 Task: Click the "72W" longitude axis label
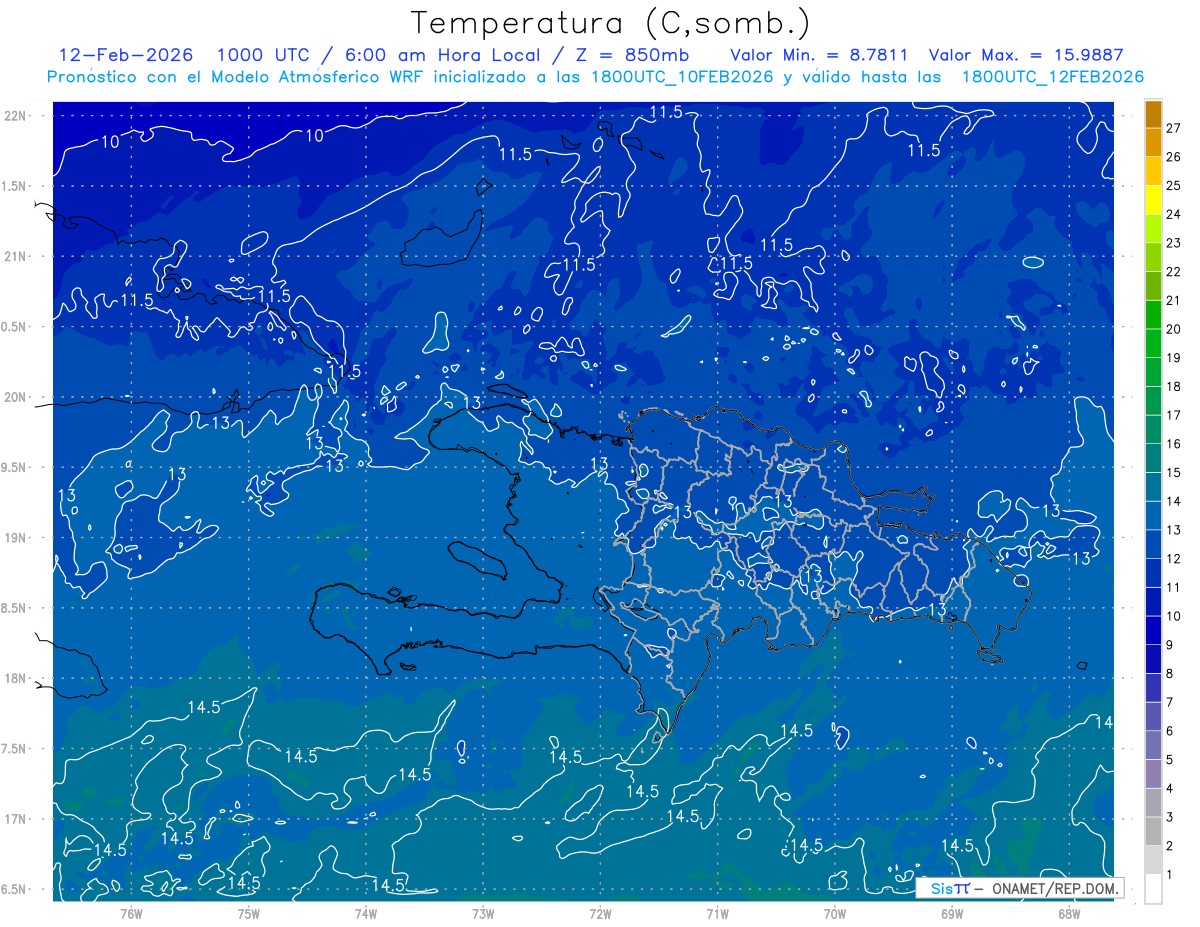(x=600, y=914)
